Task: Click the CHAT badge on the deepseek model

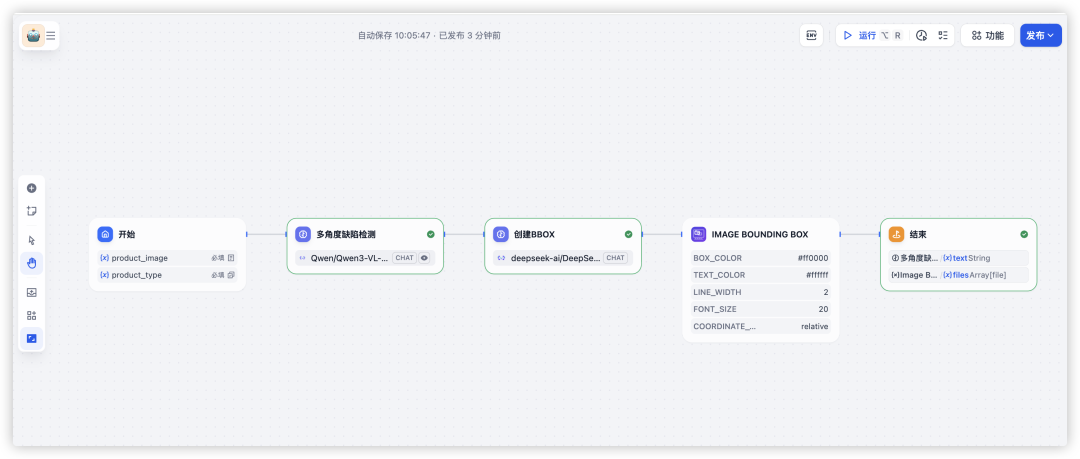Action: [615, 258]
